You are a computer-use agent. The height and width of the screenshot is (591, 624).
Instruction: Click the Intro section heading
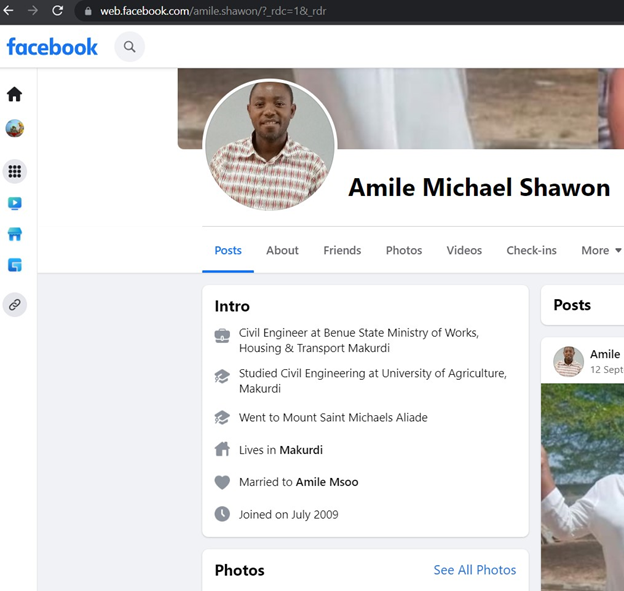pos(232,306)
